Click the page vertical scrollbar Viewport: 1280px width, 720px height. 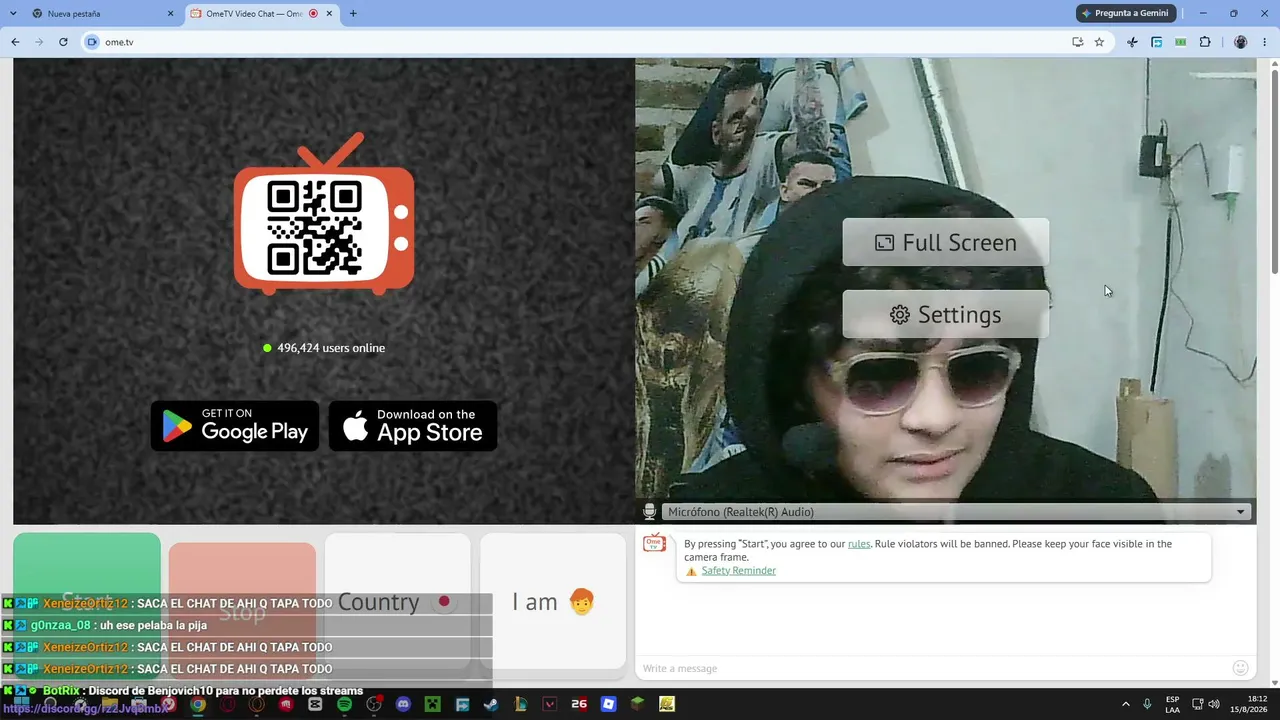point(1274,170)
